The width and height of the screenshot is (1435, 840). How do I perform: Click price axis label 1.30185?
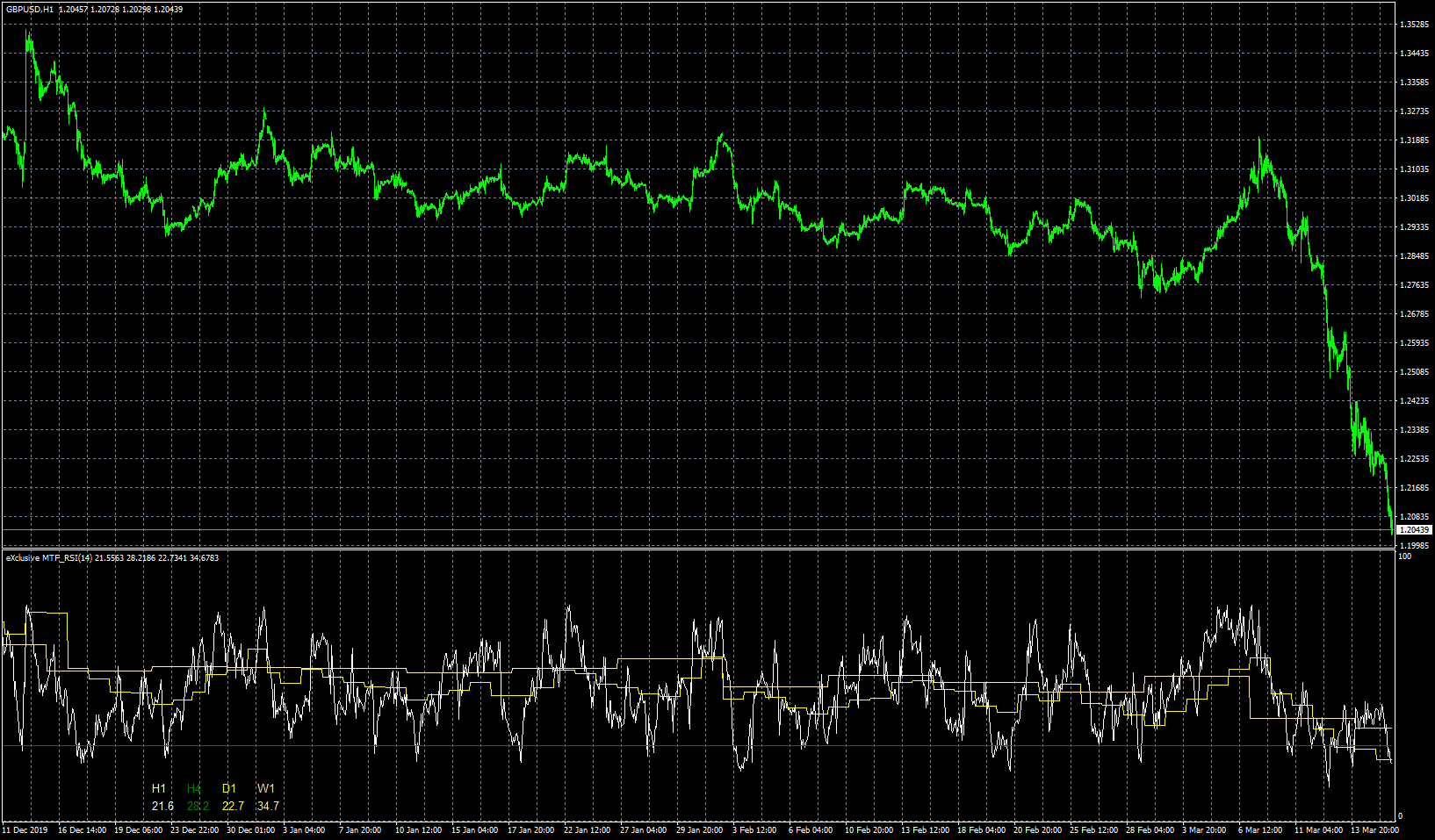pos(1412,198)
